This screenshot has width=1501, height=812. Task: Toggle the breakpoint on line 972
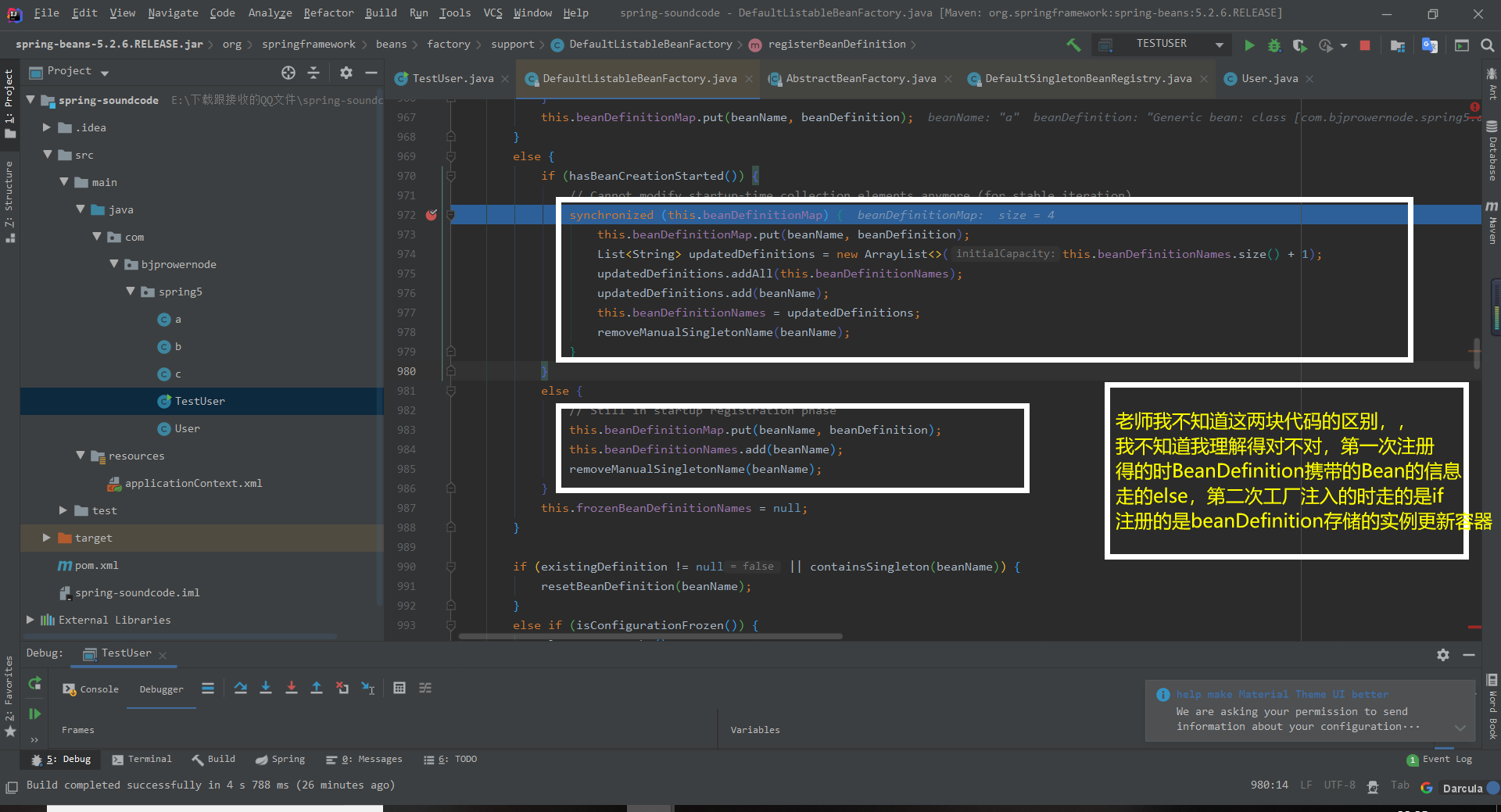[432, 215]
